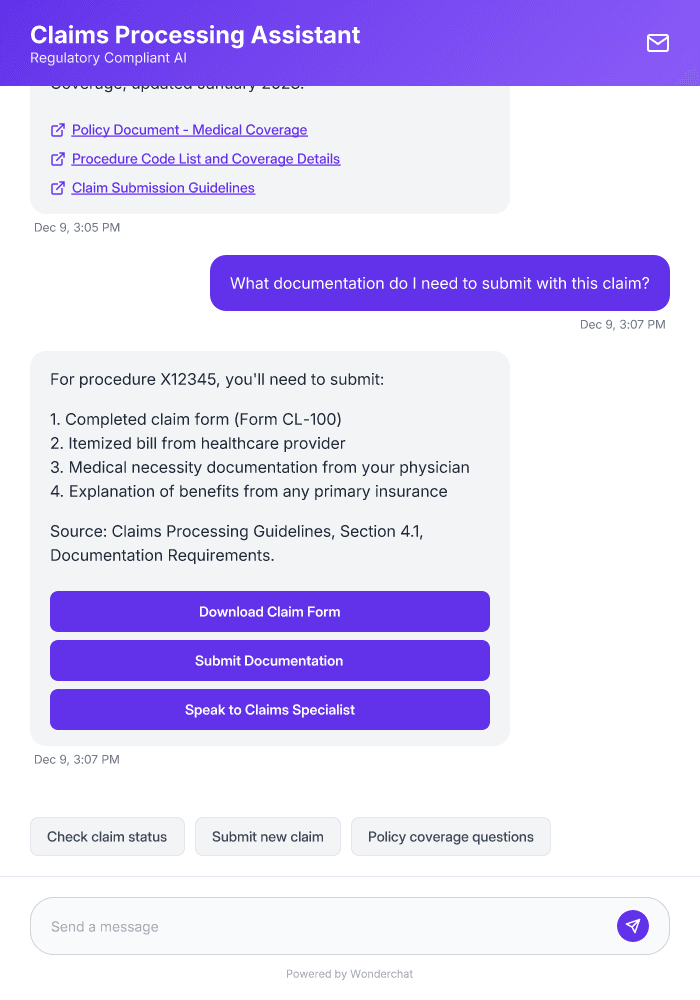
Task: Click the Submit Documentation button
Action: 269,660
